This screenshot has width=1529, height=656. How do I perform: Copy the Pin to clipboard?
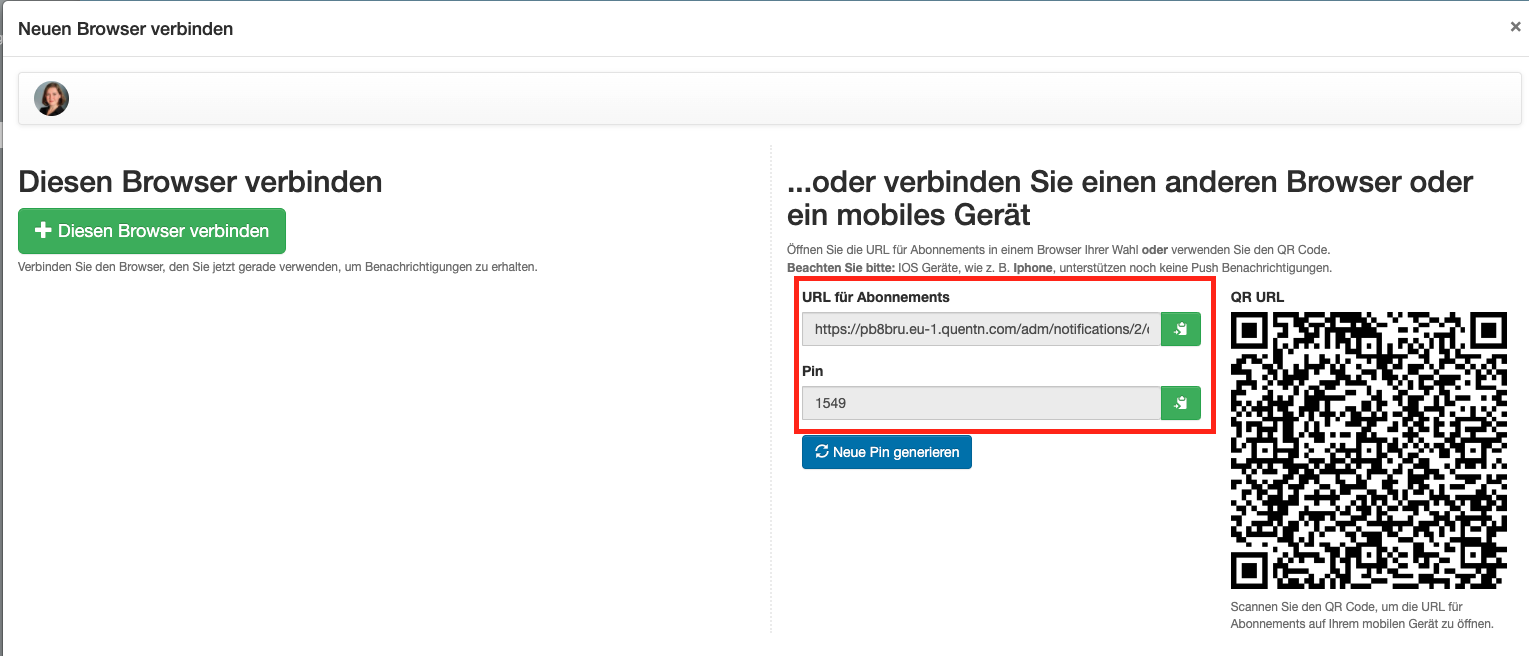[1180, 403]
